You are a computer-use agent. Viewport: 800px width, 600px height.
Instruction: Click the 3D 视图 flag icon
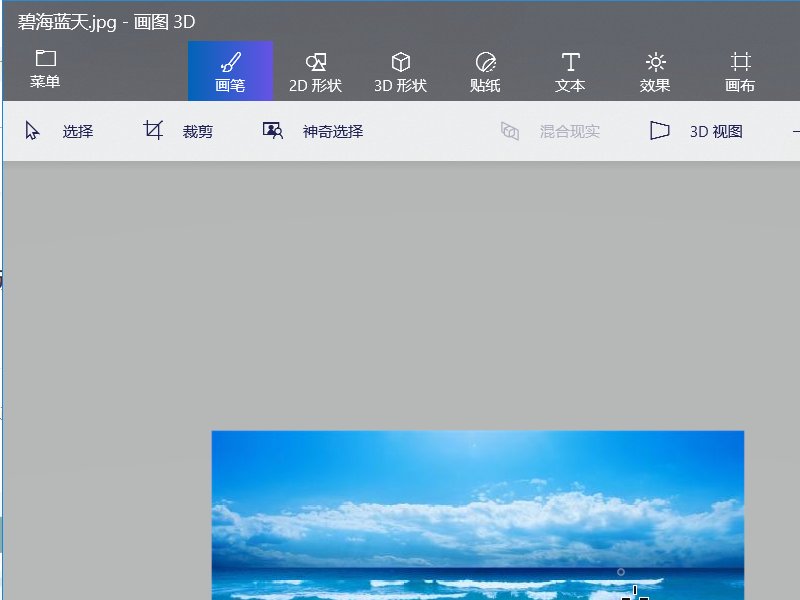click(x=660, y=130)
